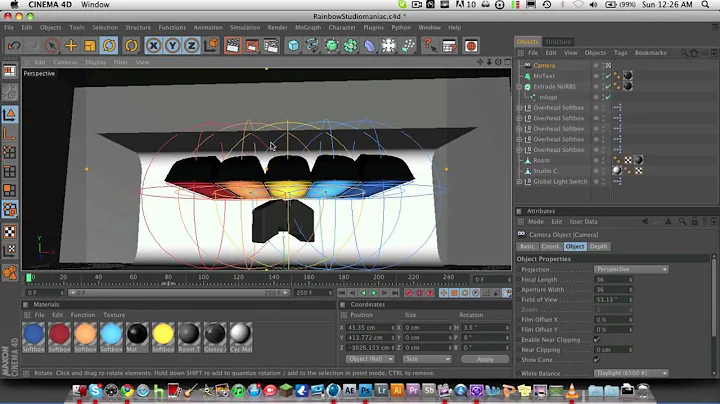Select the Live Selection tool

(52, 45)
